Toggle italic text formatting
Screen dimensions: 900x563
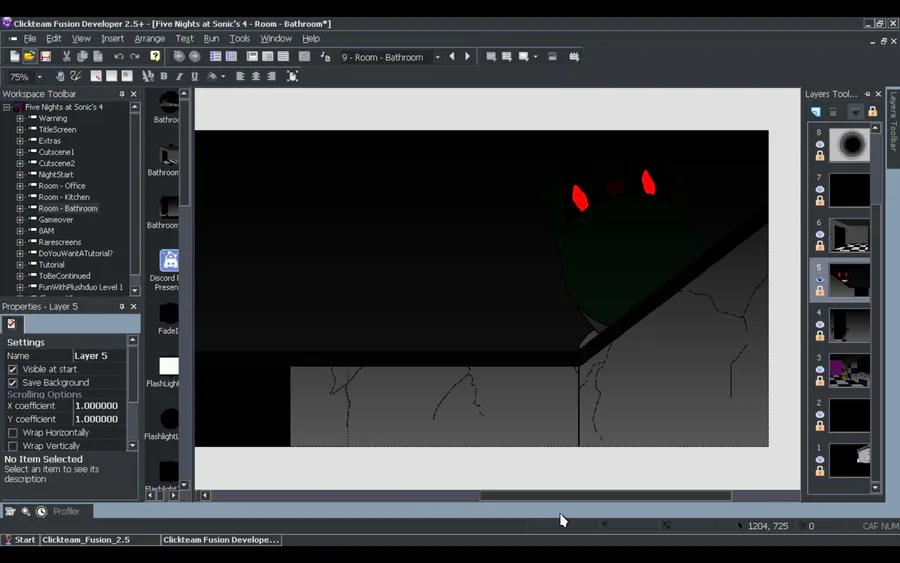pos(179,76)
